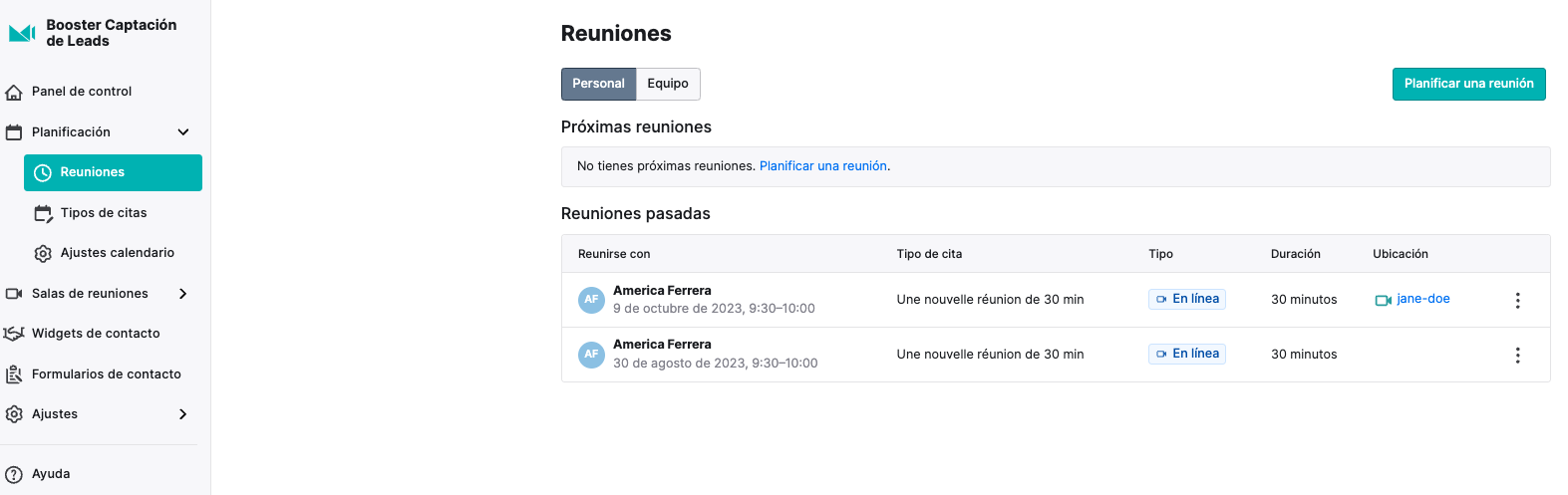This screenshot has width=1568, height=495.
Task: Click the Duración column header
Action: click(1295, 254)
